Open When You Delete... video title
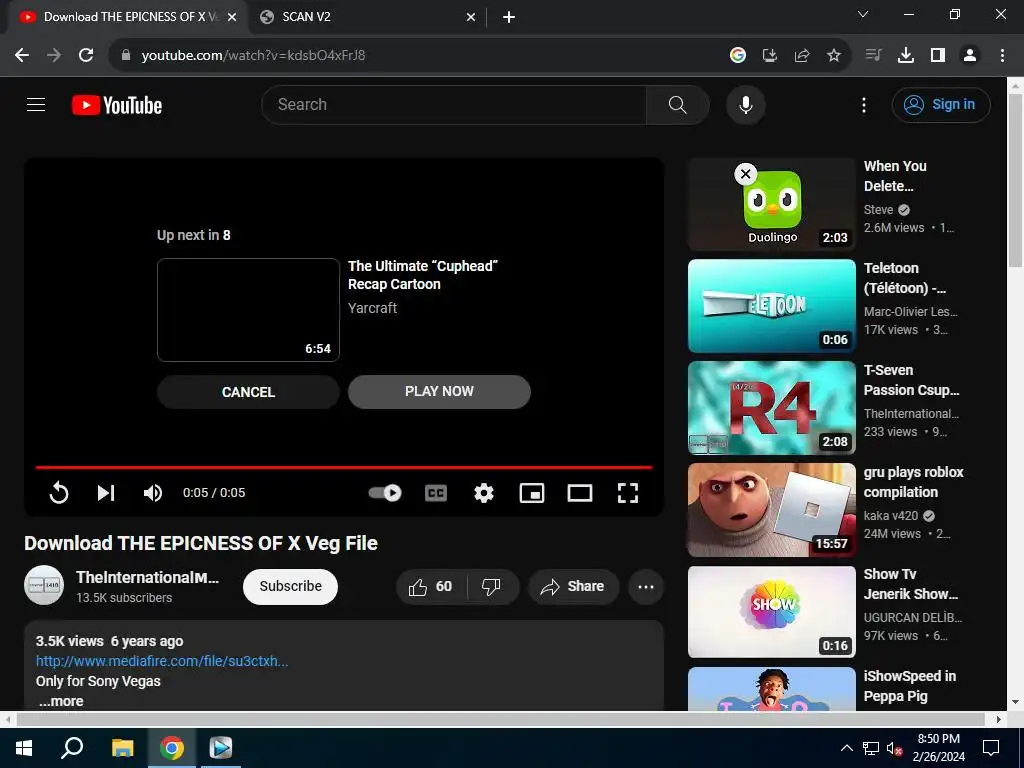The height and width of the screenshot is (768, 1024). tap(895, 176)
